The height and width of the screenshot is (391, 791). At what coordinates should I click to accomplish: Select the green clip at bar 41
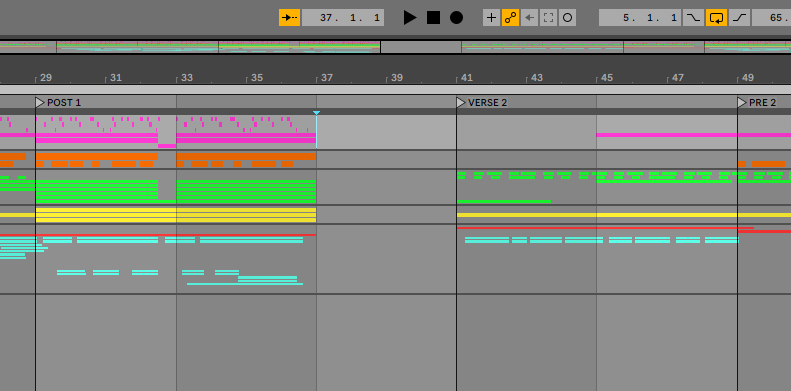tap(527, 188)
